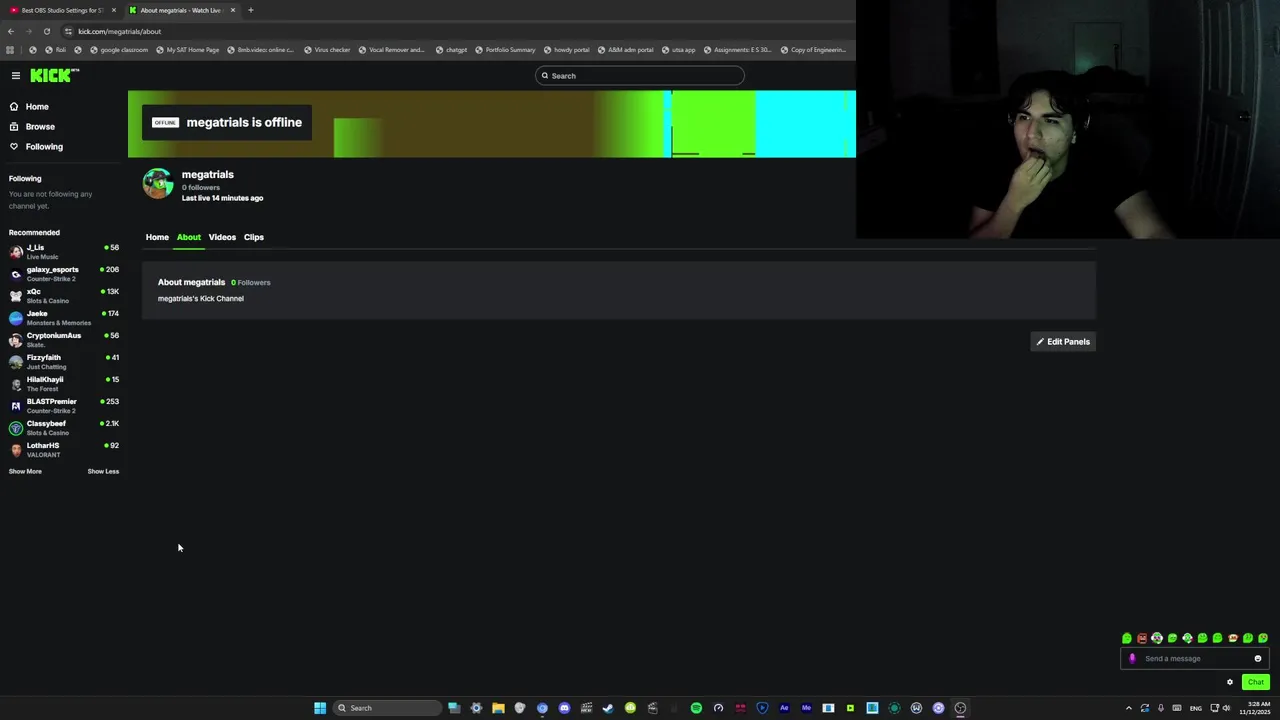Collapse recommended list with Show Less
Image resolution: width=1280 pixels, height=720 pixels.
tap(103, 472)
